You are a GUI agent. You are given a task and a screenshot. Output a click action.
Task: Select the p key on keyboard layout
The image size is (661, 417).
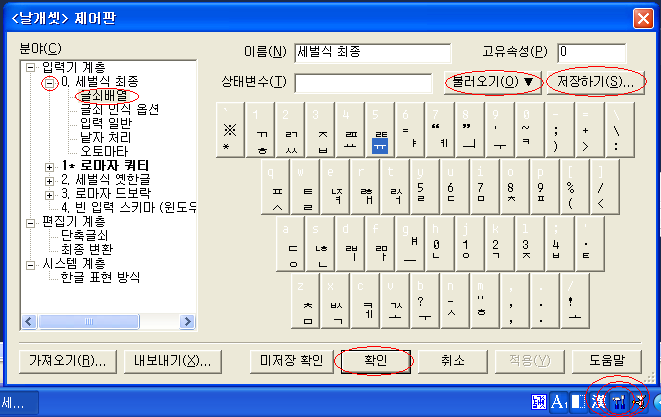(x=545, y=187)
